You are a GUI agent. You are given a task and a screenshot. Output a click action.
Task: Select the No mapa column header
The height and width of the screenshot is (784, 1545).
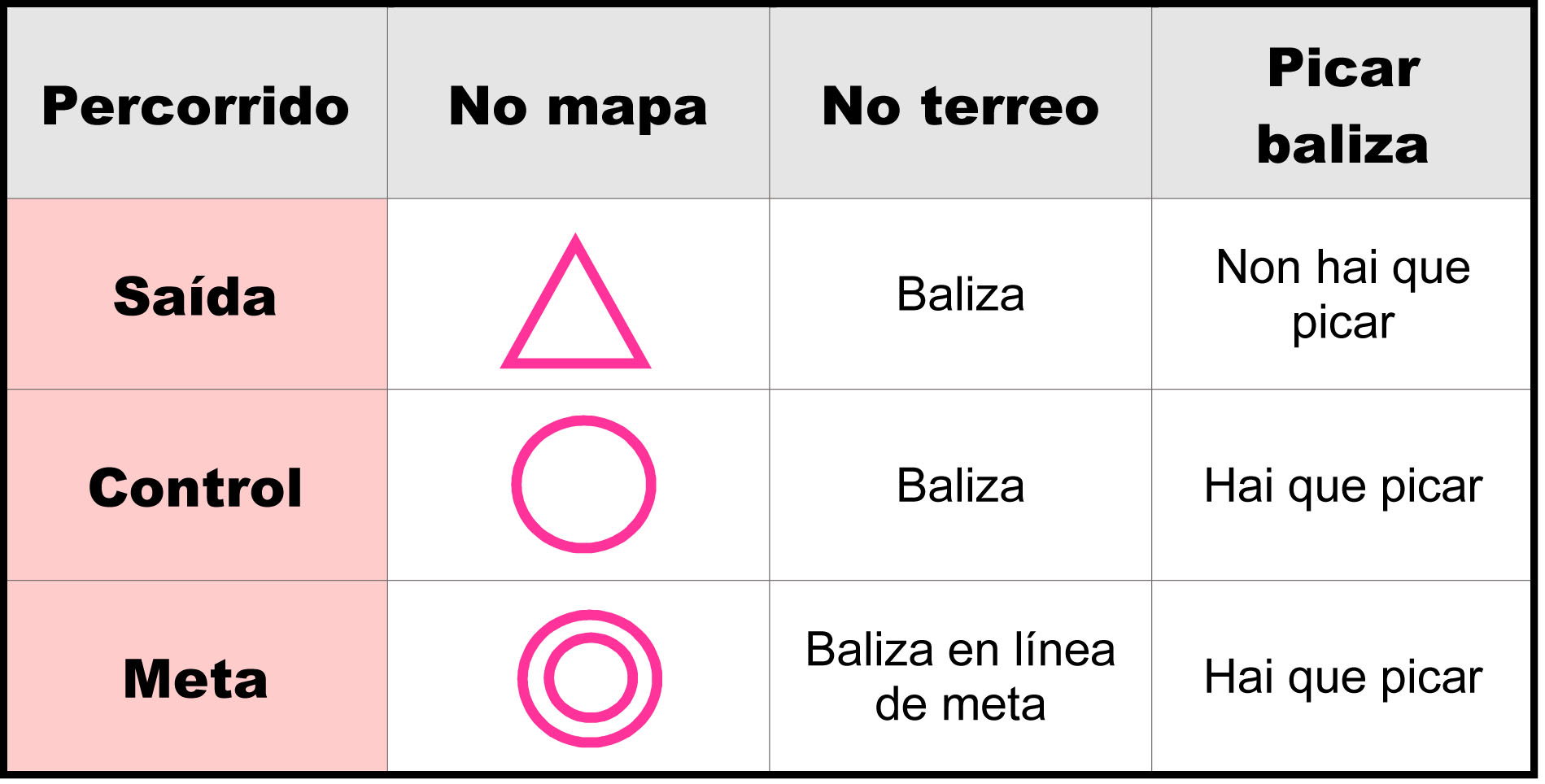(578, 106)
